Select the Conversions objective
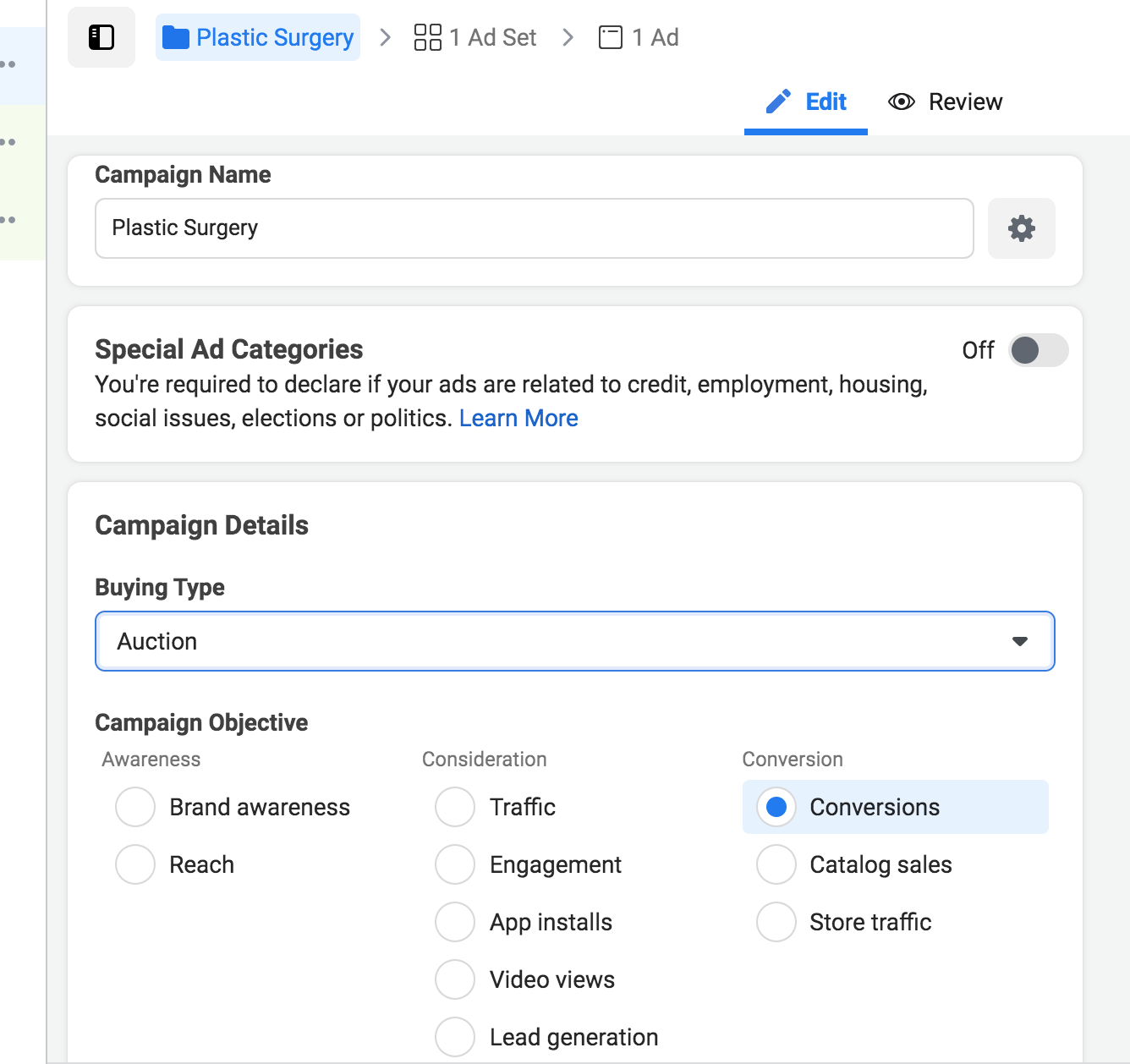Image resolution: width=1130 pixels, height=1064 pixels. click(776, 807)
